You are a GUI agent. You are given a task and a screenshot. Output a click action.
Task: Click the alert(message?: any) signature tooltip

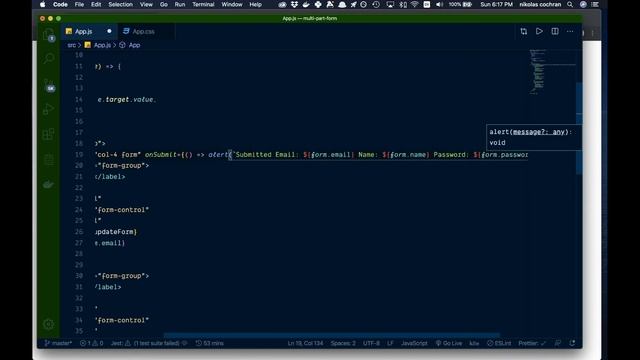(x=534, y=137)
